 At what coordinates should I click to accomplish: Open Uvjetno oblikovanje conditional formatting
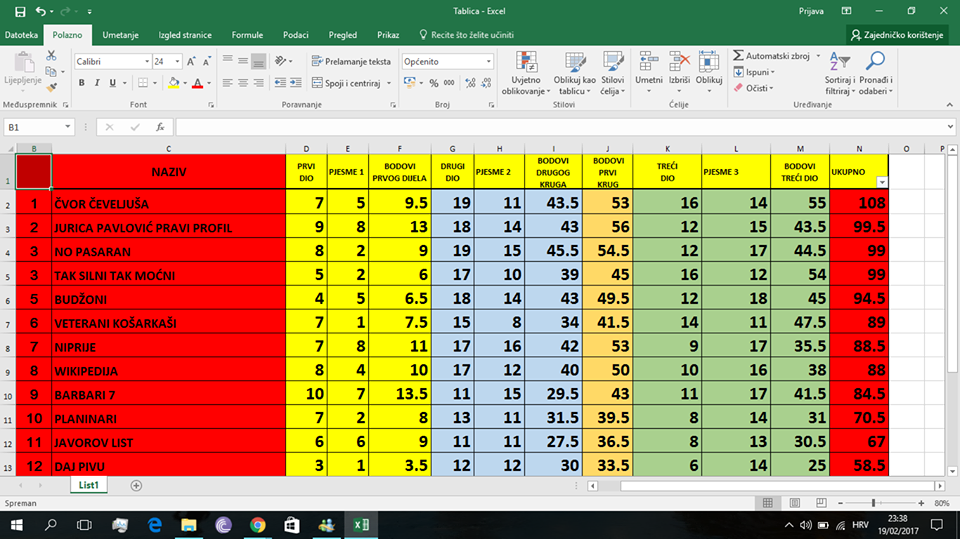(526, 70)
